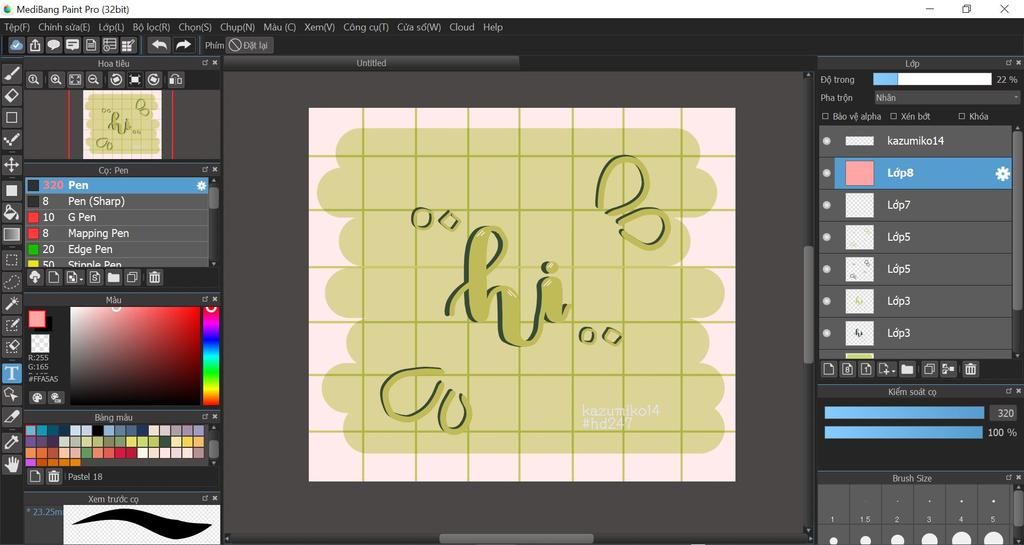Pick a color in the saturation square
This screenshot has width=1024, height=545.
point(135,356)
